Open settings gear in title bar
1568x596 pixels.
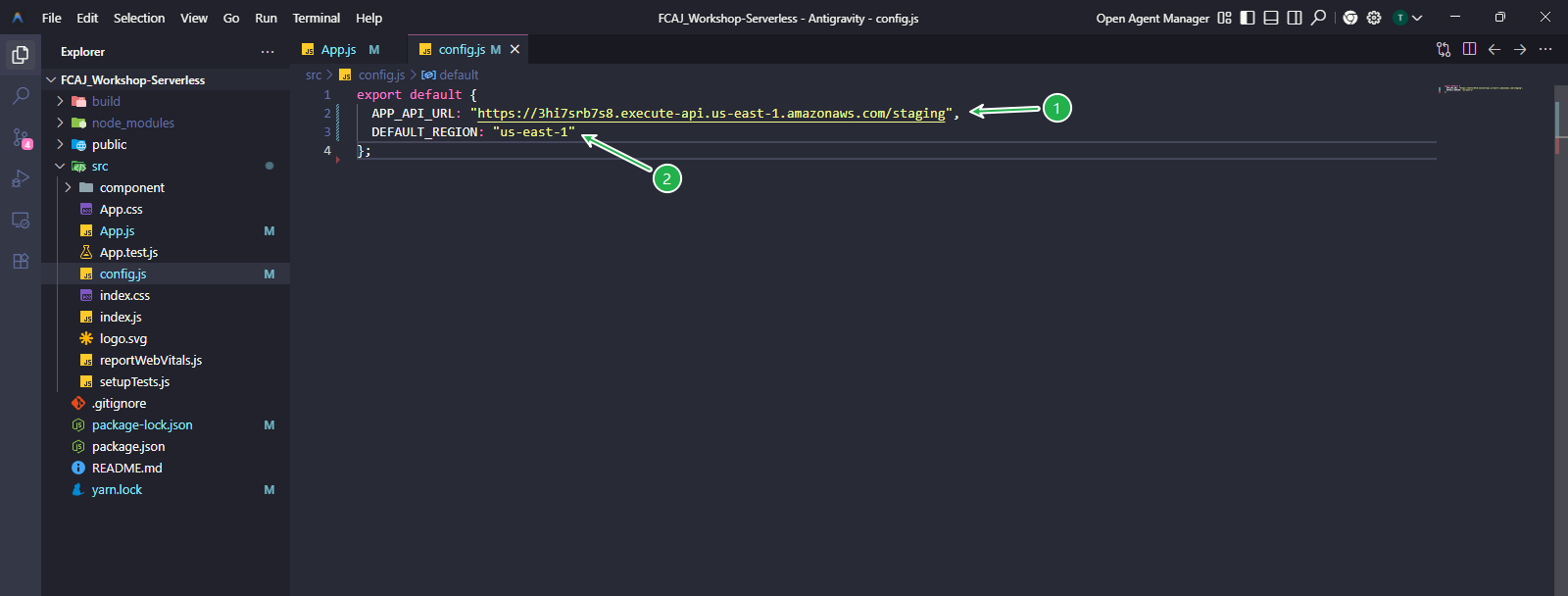[1374, 18]
